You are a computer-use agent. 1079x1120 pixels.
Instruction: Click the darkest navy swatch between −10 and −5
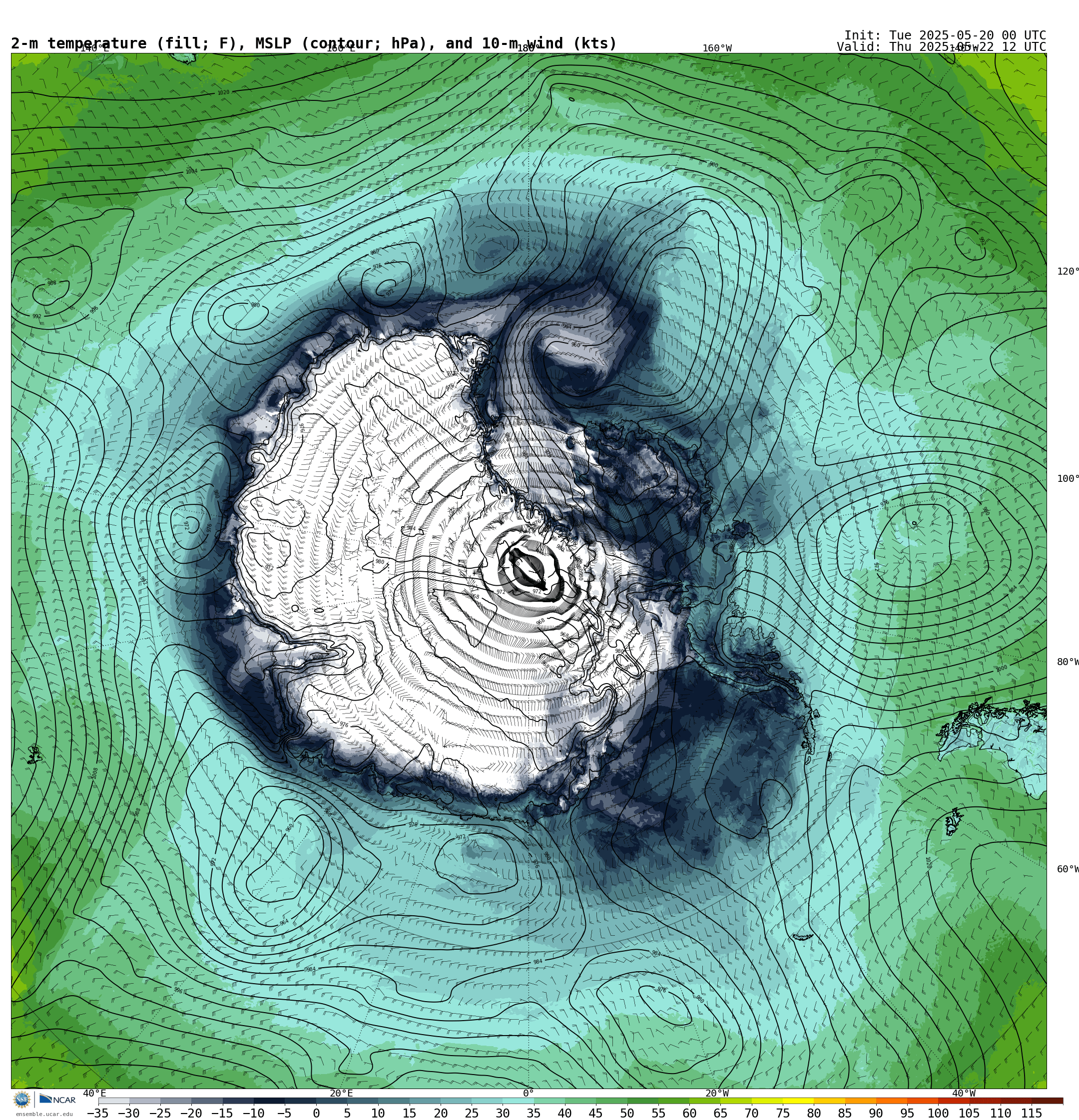pyautogui.click(x=269, y=1101)
